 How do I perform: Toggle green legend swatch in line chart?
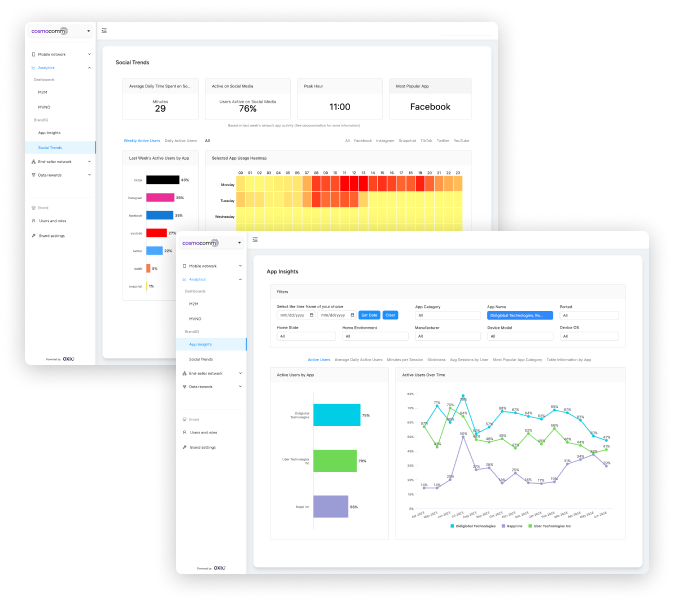coord(530,526)
